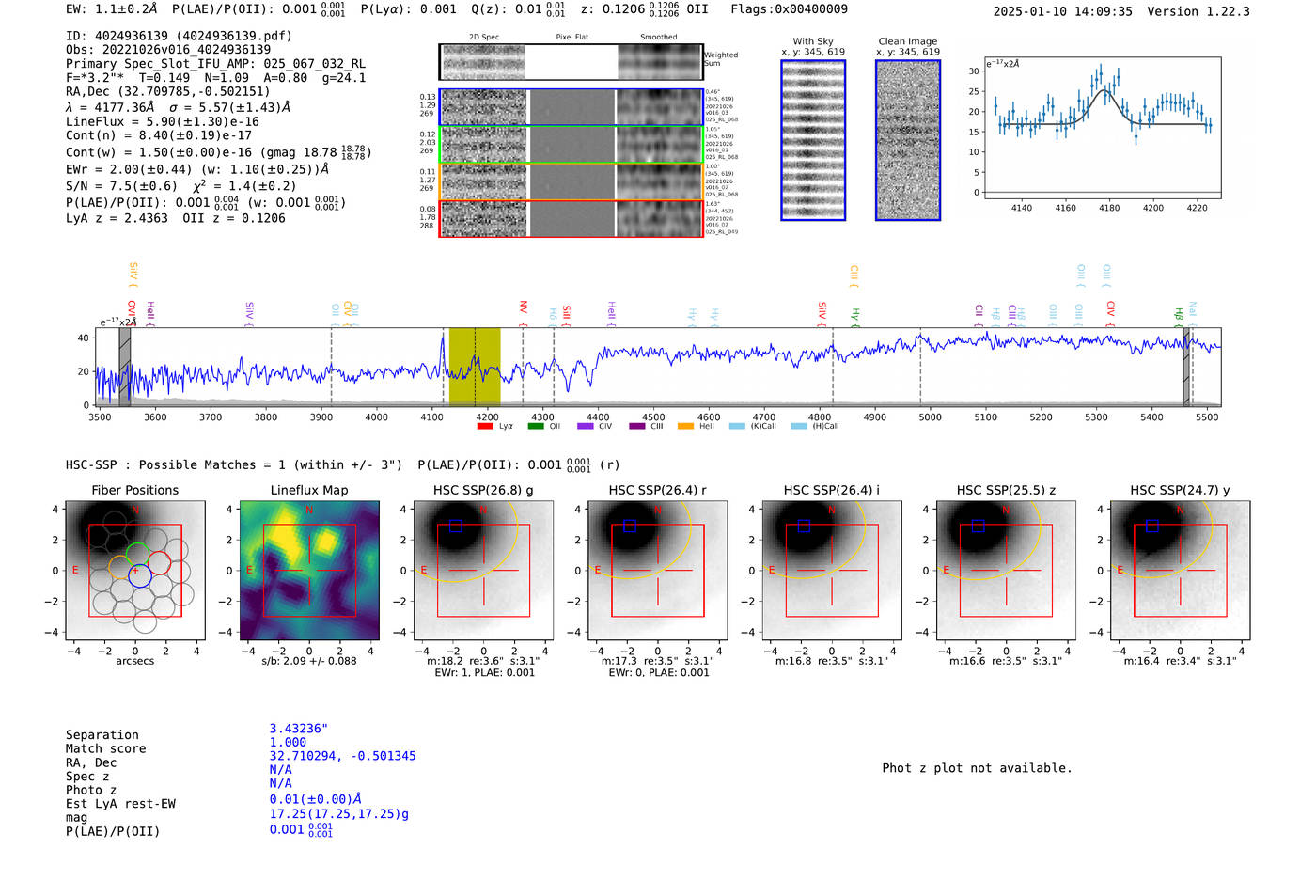This screenshot has height=896, width=1316.
Task: Click the green Hβ line label near 5450
Action: coord(1179,316)
